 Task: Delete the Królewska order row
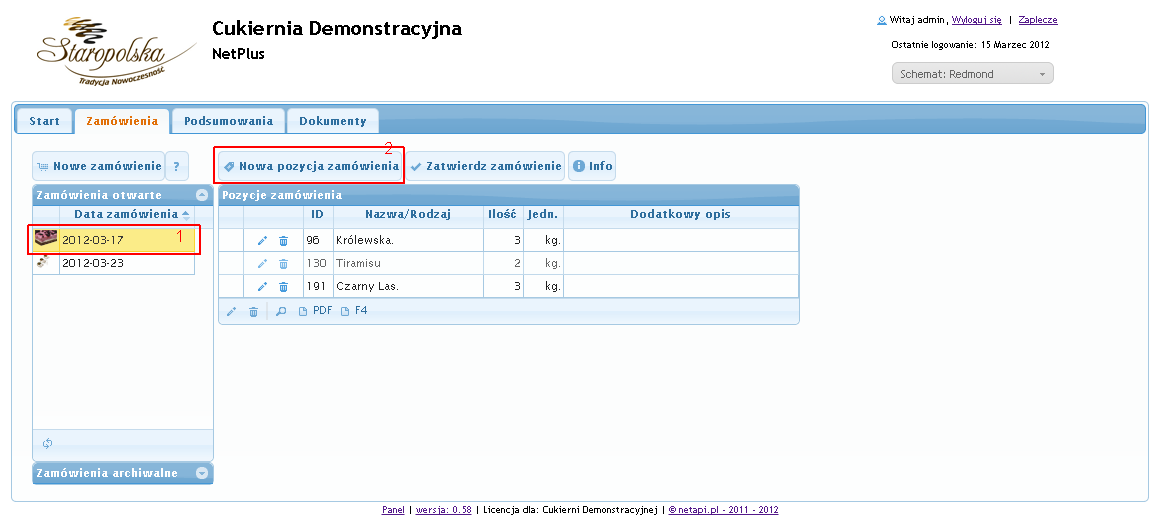[283, 241]
